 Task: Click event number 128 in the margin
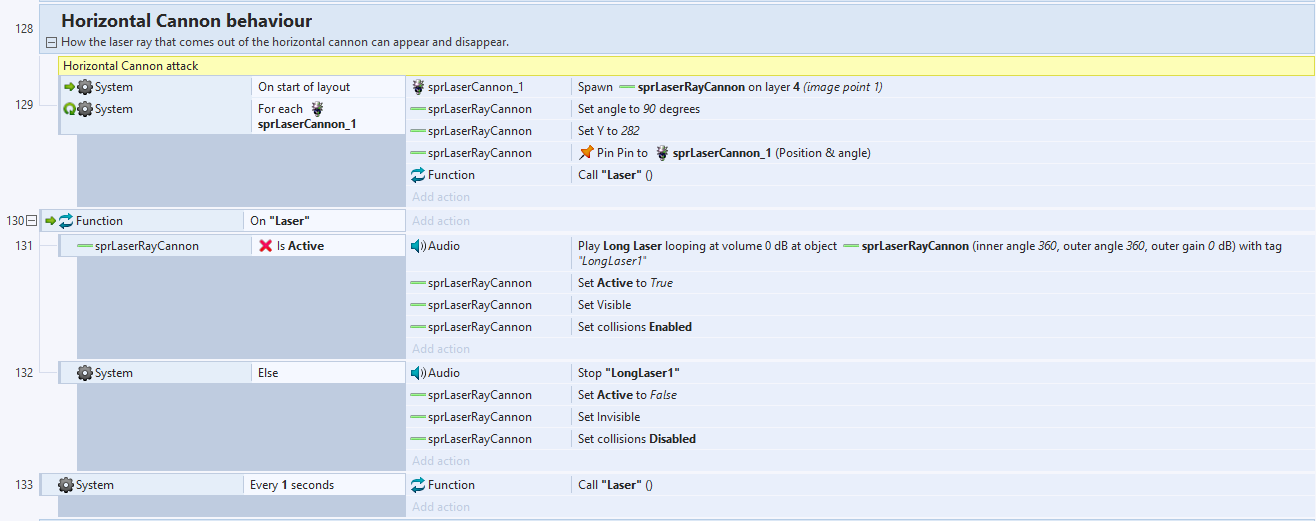click(24, 29)
